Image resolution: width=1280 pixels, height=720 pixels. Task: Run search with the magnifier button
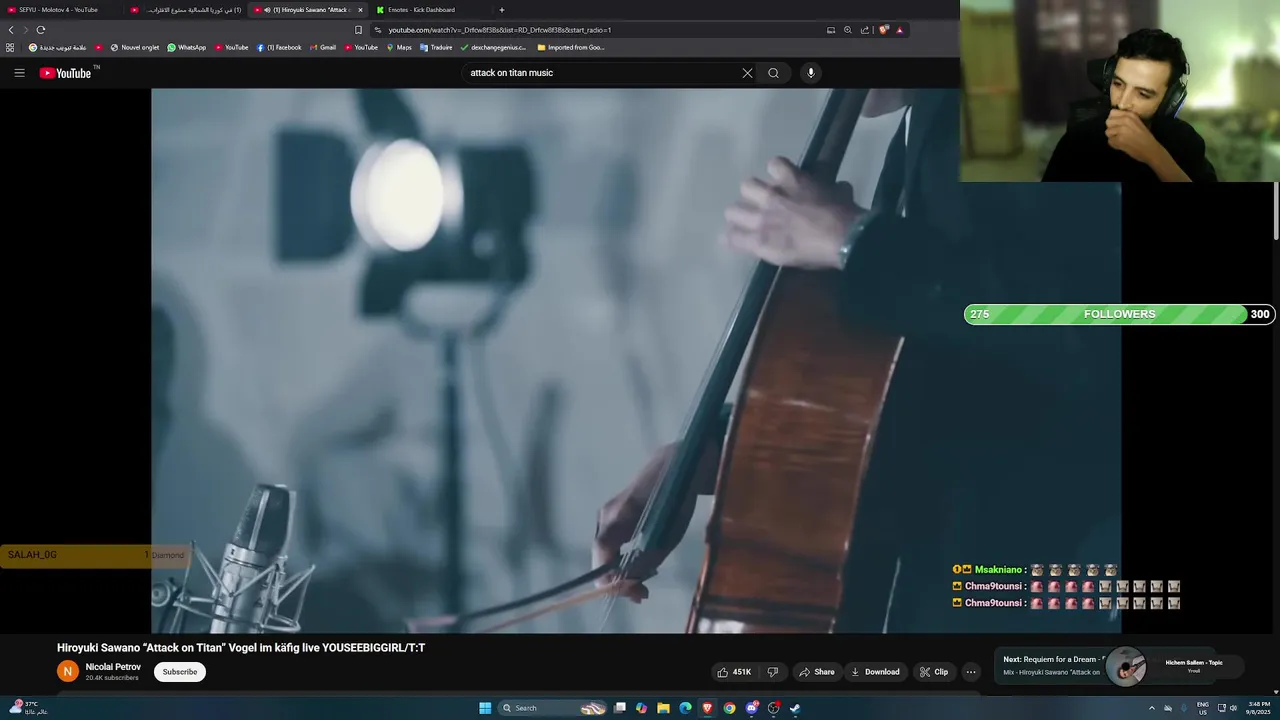click(773, 73)
